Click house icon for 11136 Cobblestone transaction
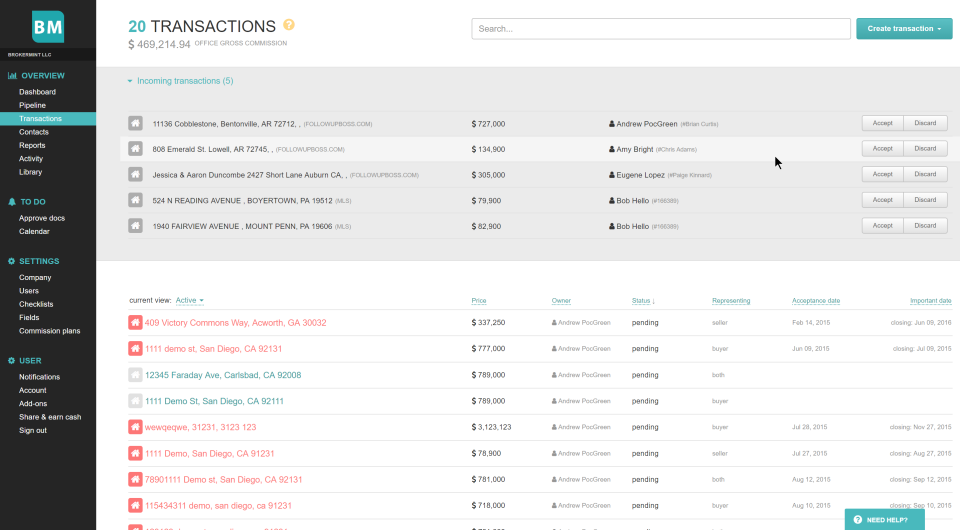 point(135,123)
